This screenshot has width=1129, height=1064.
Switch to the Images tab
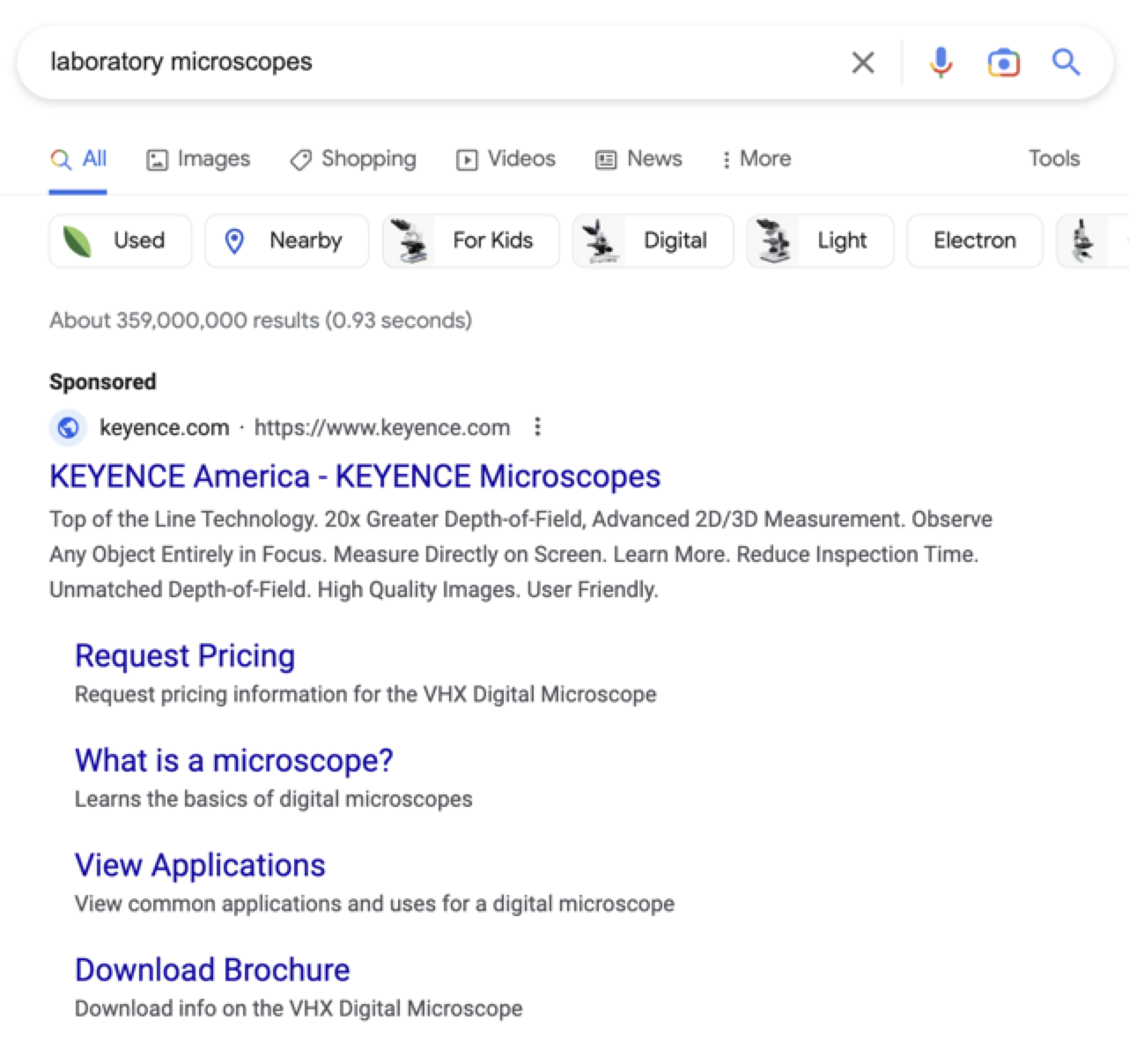pos(198,159)
